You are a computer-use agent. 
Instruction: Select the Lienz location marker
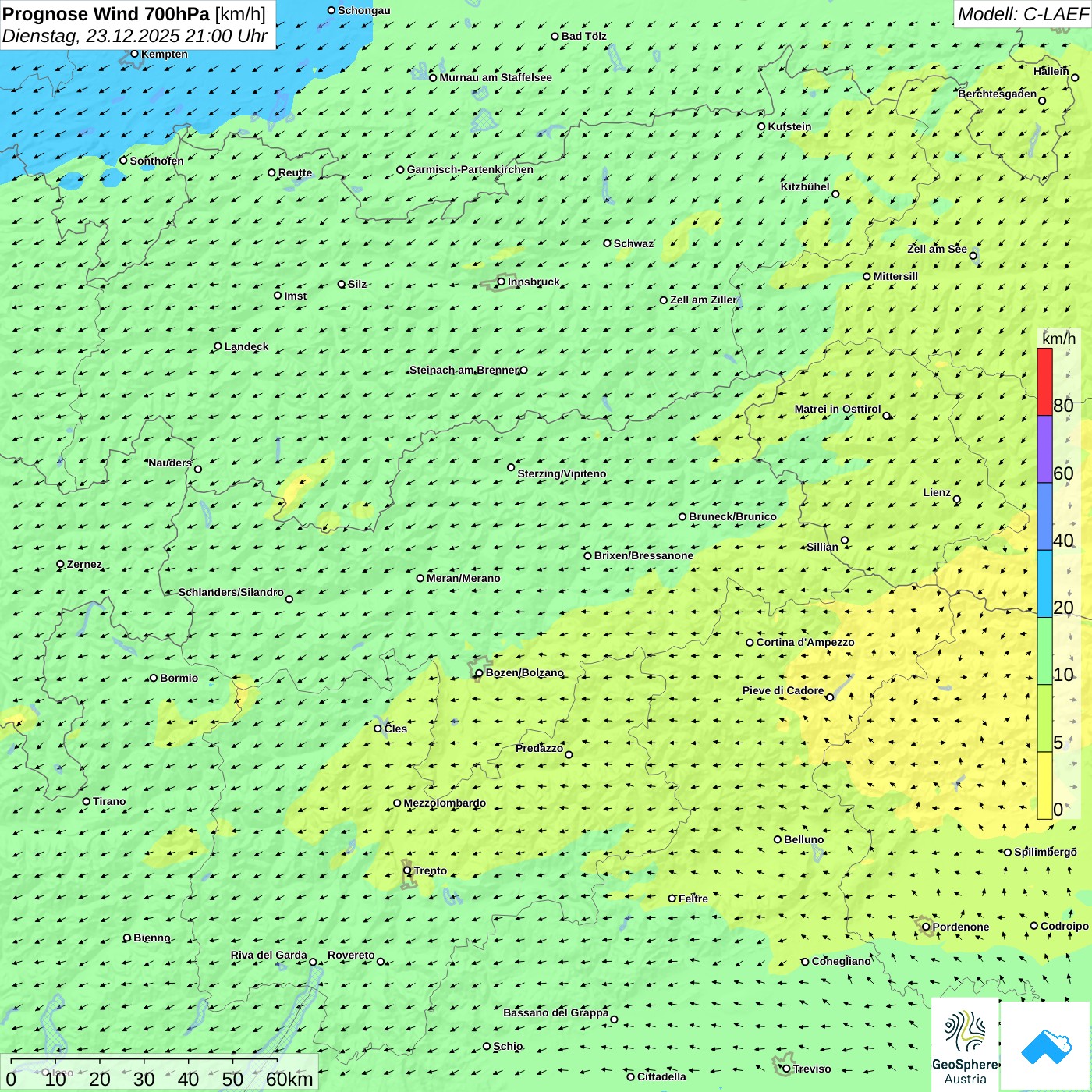pos(957,499)
